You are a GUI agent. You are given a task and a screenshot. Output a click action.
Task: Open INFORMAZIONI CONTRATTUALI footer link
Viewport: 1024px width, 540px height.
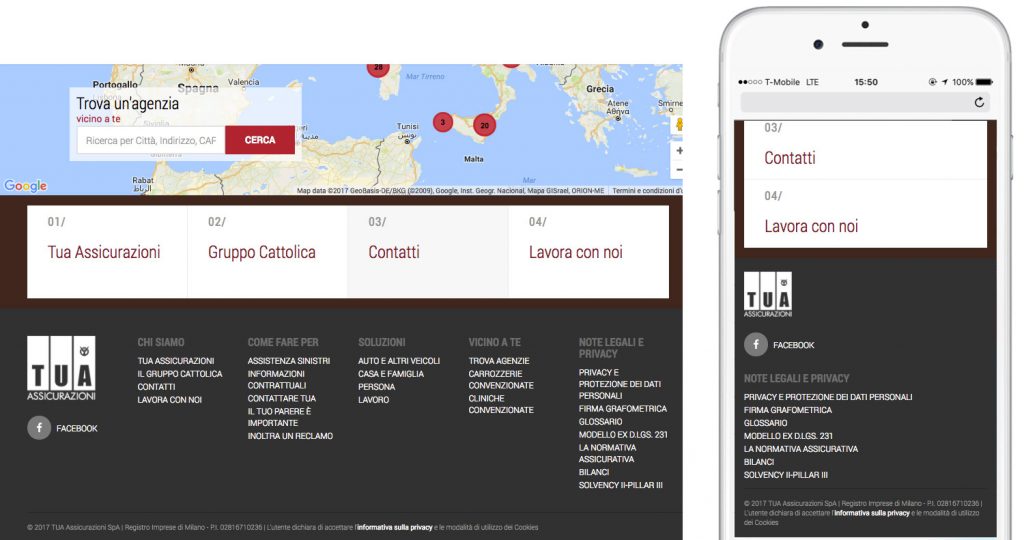tap(277, 380)
